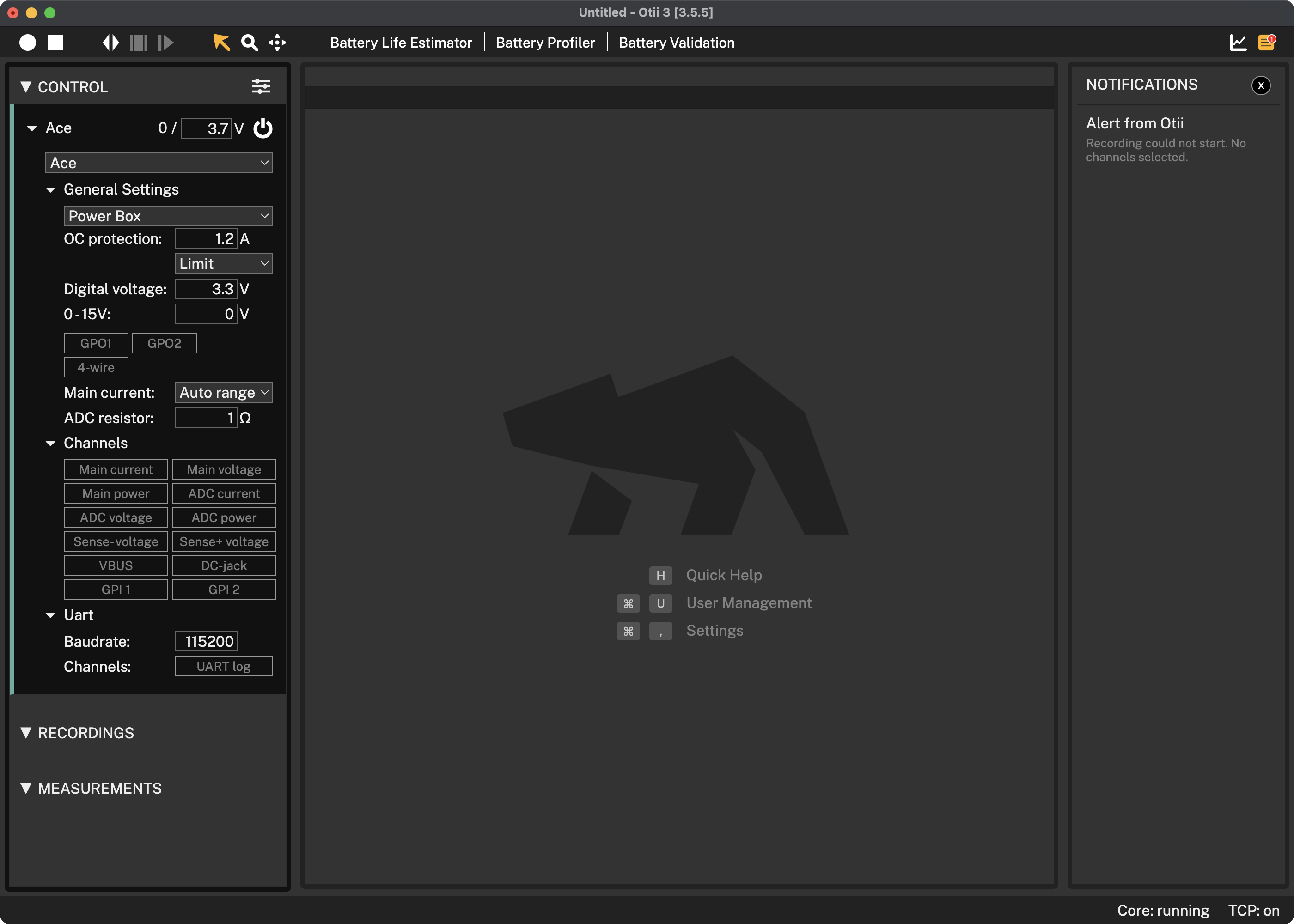This screenshot has height=924, width=1294.
Task: Open the Auto range main current dropdown
Action: pos(223,393)
